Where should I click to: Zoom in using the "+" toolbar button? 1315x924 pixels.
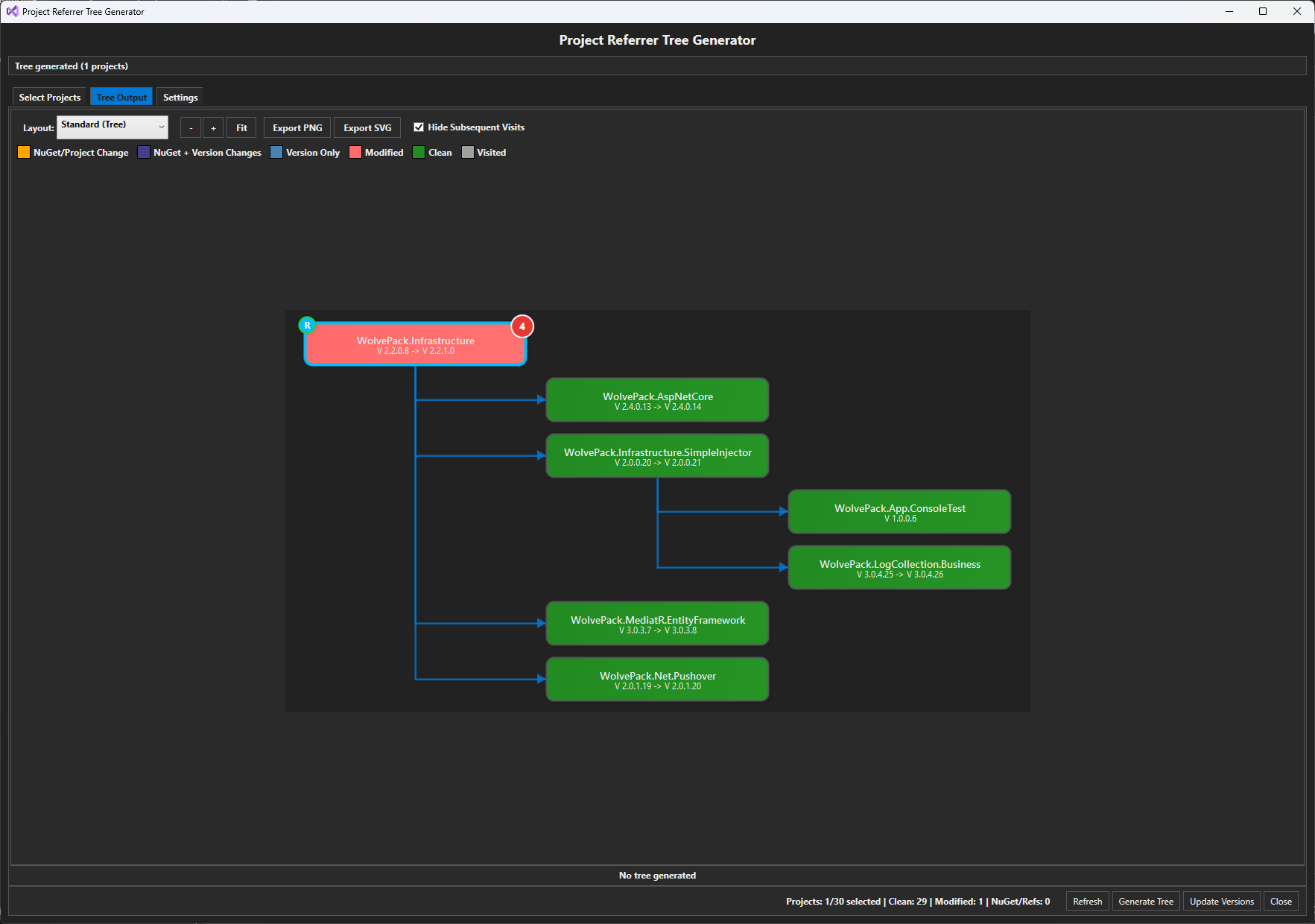tap(213, 127)
